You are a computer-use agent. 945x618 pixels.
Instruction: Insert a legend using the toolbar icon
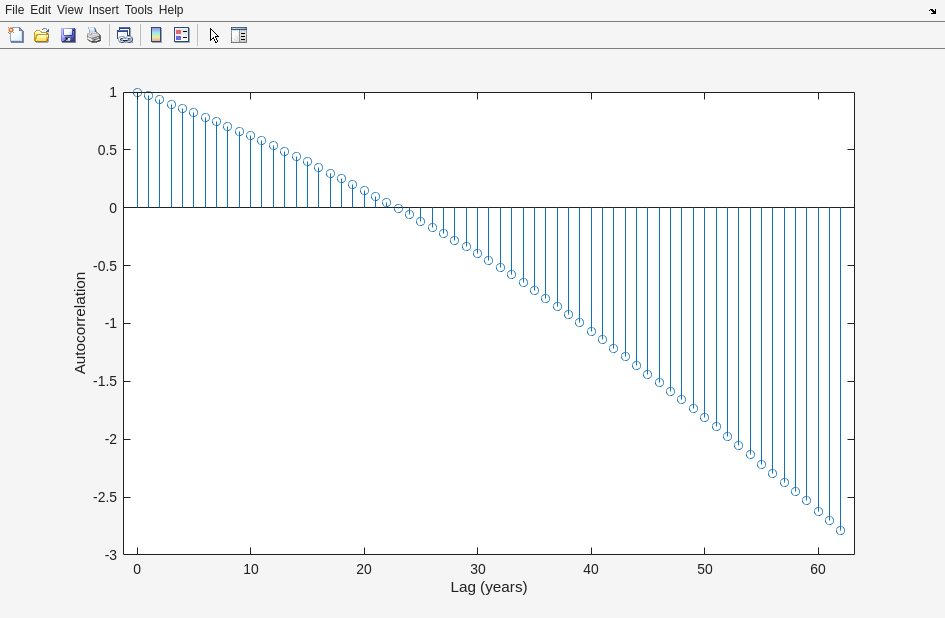(x=181, y=35)
